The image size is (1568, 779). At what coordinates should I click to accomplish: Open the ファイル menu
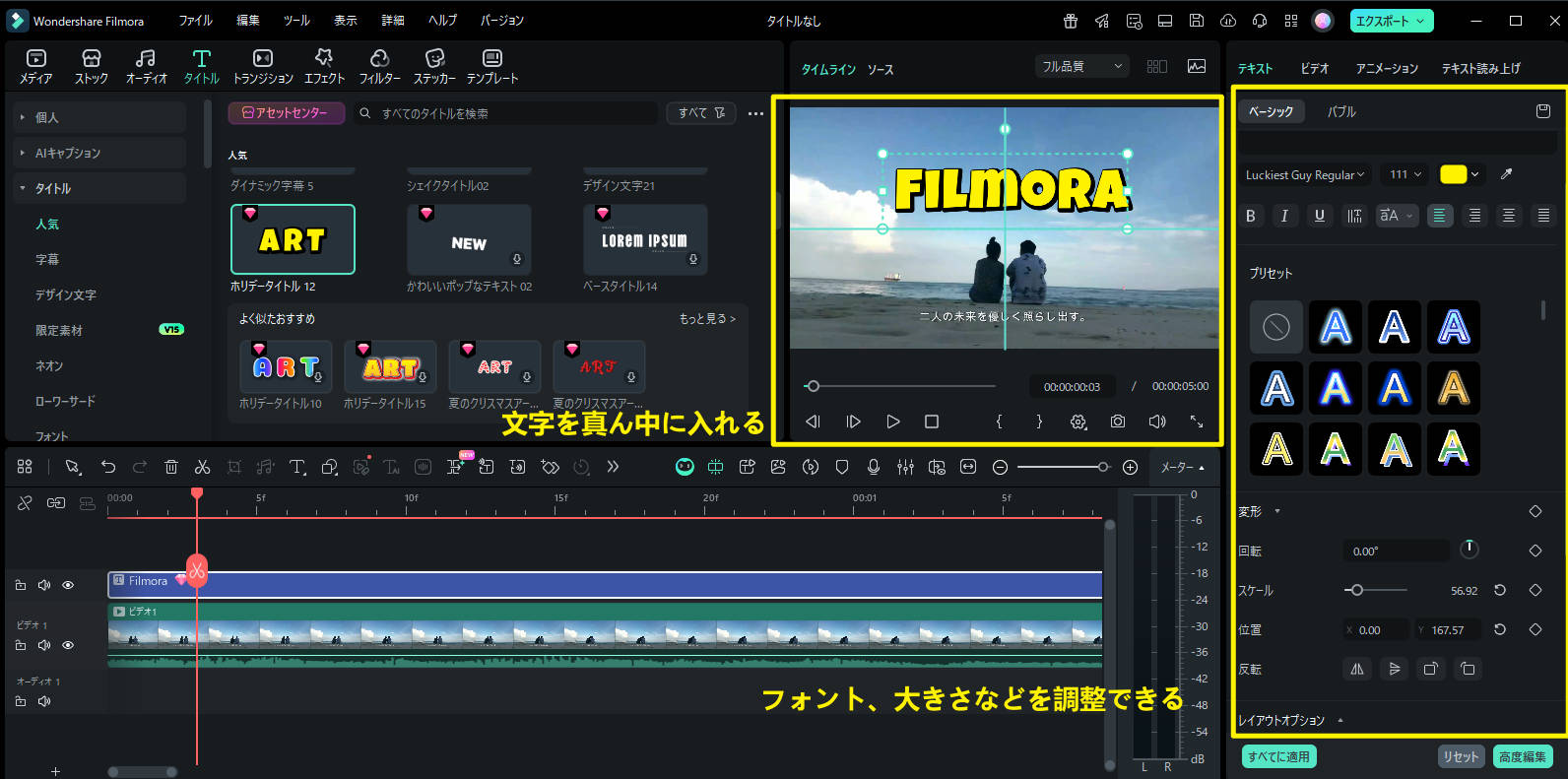[x=195, y=21]
